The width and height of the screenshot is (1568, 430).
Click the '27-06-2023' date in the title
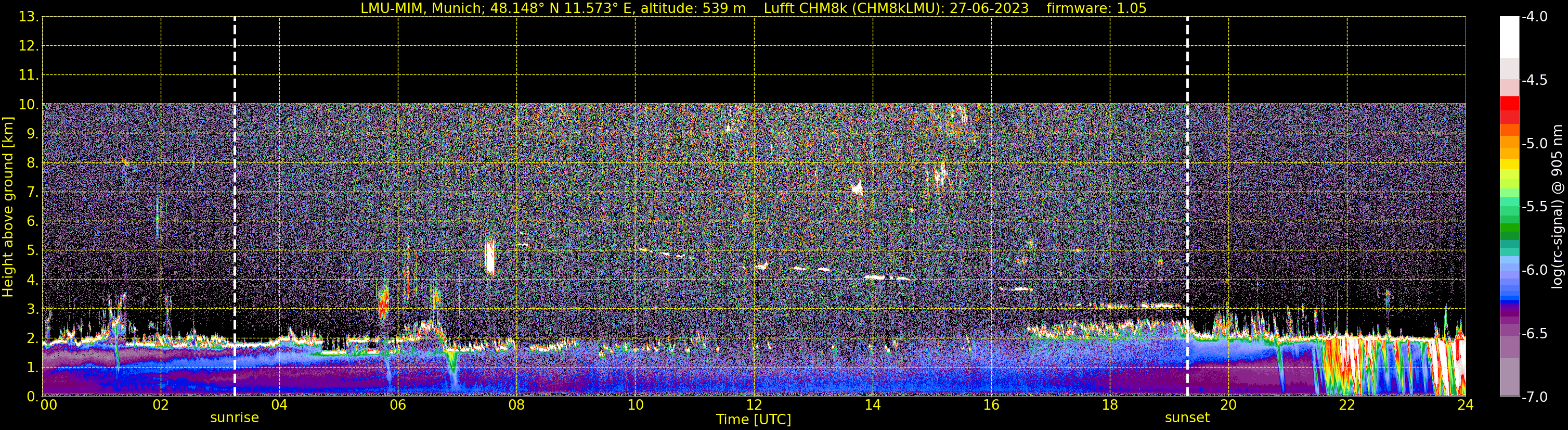click(989, 8)
